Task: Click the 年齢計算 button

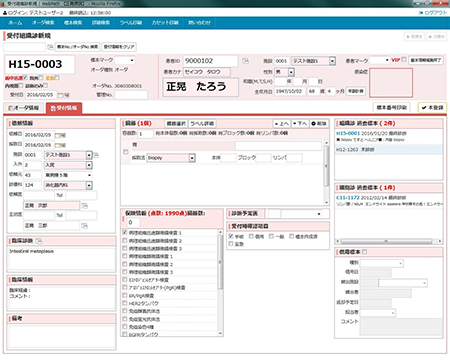Action: click(x=356, y=91)
